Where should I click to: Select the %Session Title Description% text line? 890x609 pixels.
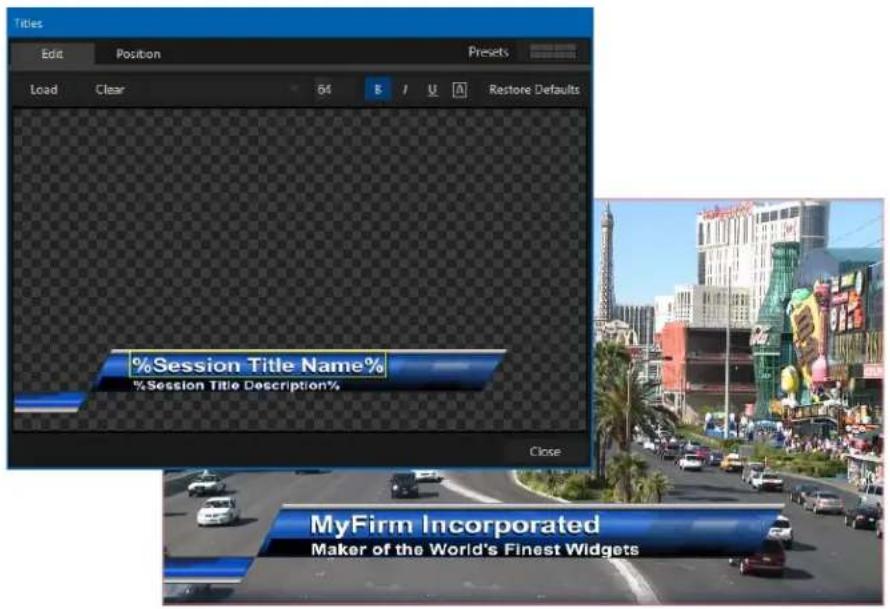[236, 385]
